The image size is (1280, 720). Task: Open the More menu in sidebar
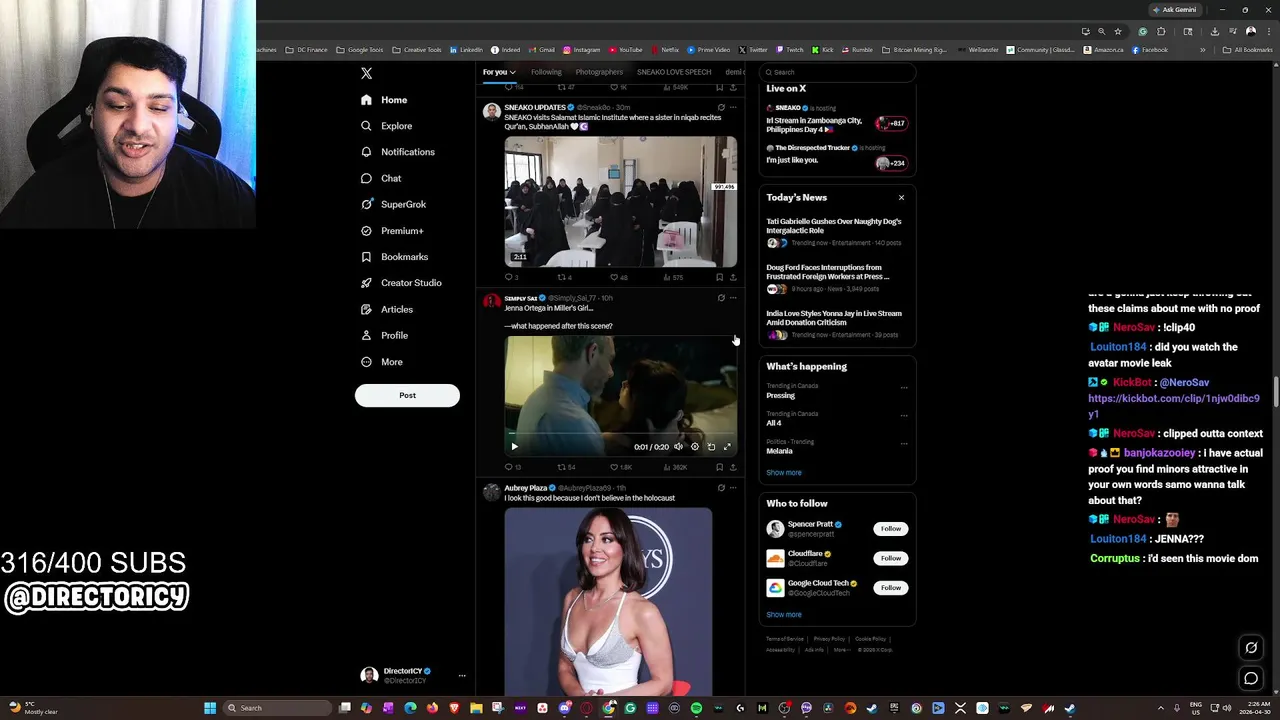pyautogui.click(x=381, y=362)
